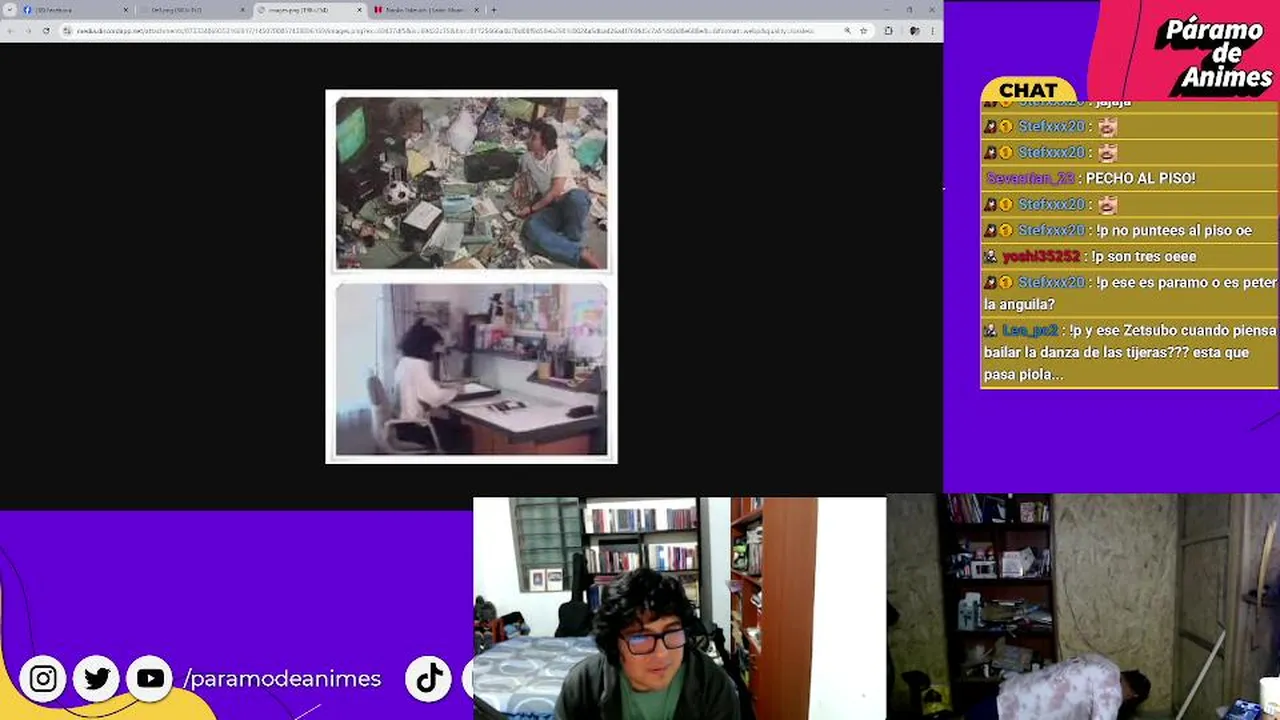Open the browser profile avatar
1280x720 pixels.
coord(914,31)
